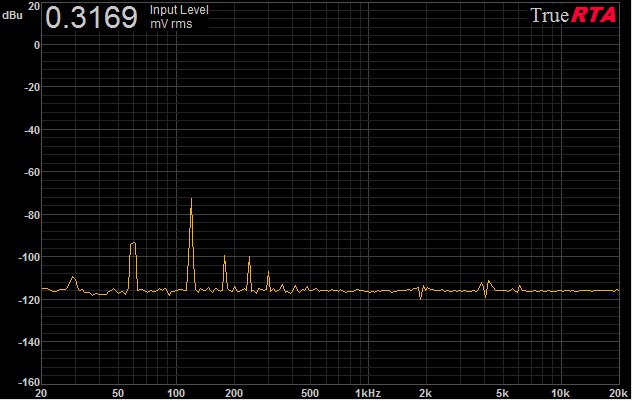The image size is (632, 401).
Task: Click the 1kHz frequency axis label
Action: [x=368, y=393]
